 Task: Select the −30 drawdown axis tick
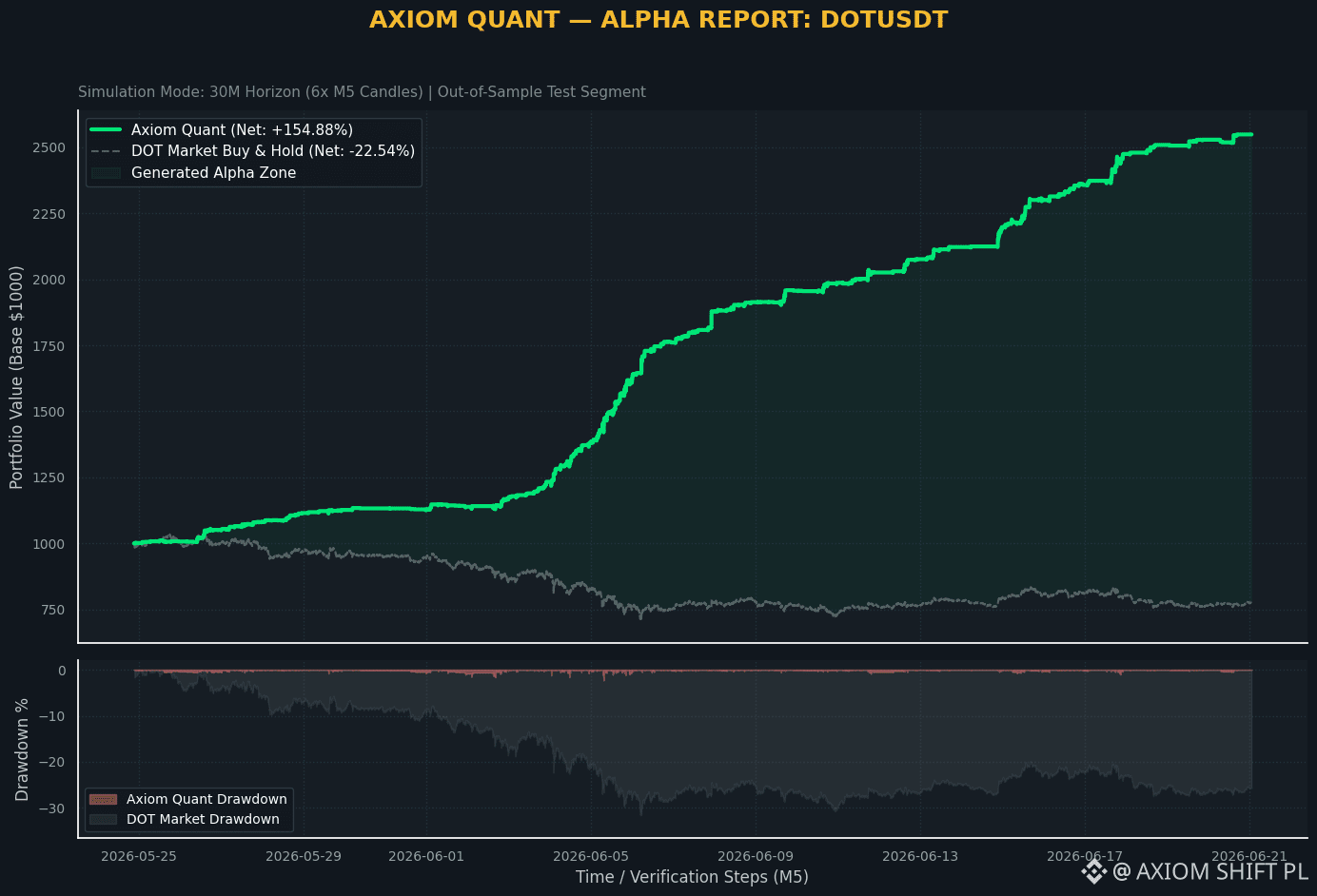pyautogui.click(x=53, y=809)
